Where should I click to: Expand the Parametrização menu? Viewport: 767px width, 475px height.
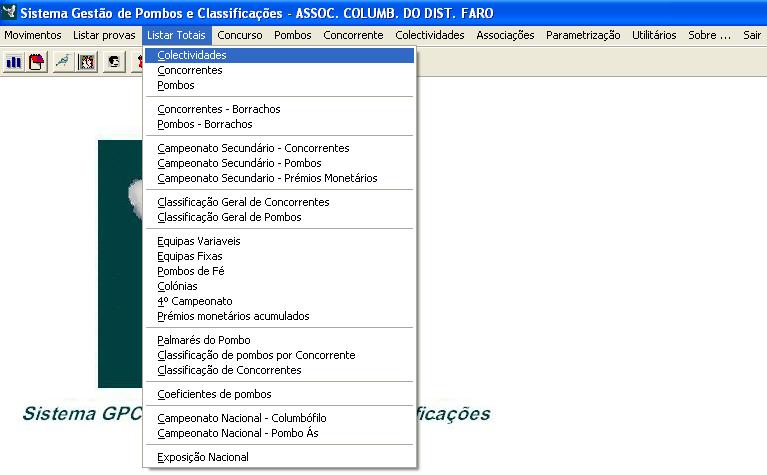pyautogui.click(x=583, y=35)
